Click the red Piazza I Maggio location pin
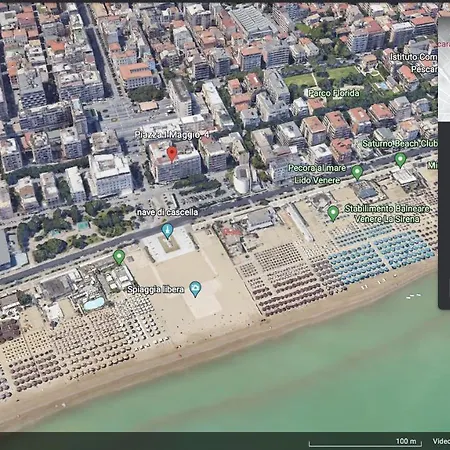 [172, 154]
